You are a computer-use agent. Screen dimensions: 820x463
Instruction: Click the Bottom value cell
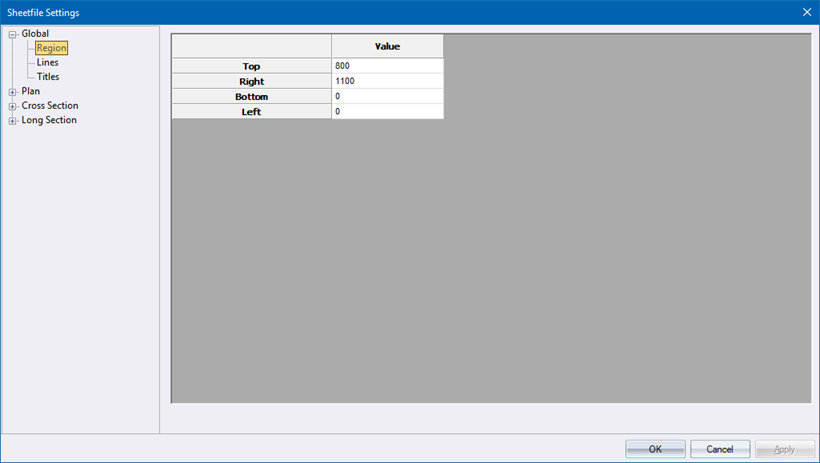(x=387, y=96)
